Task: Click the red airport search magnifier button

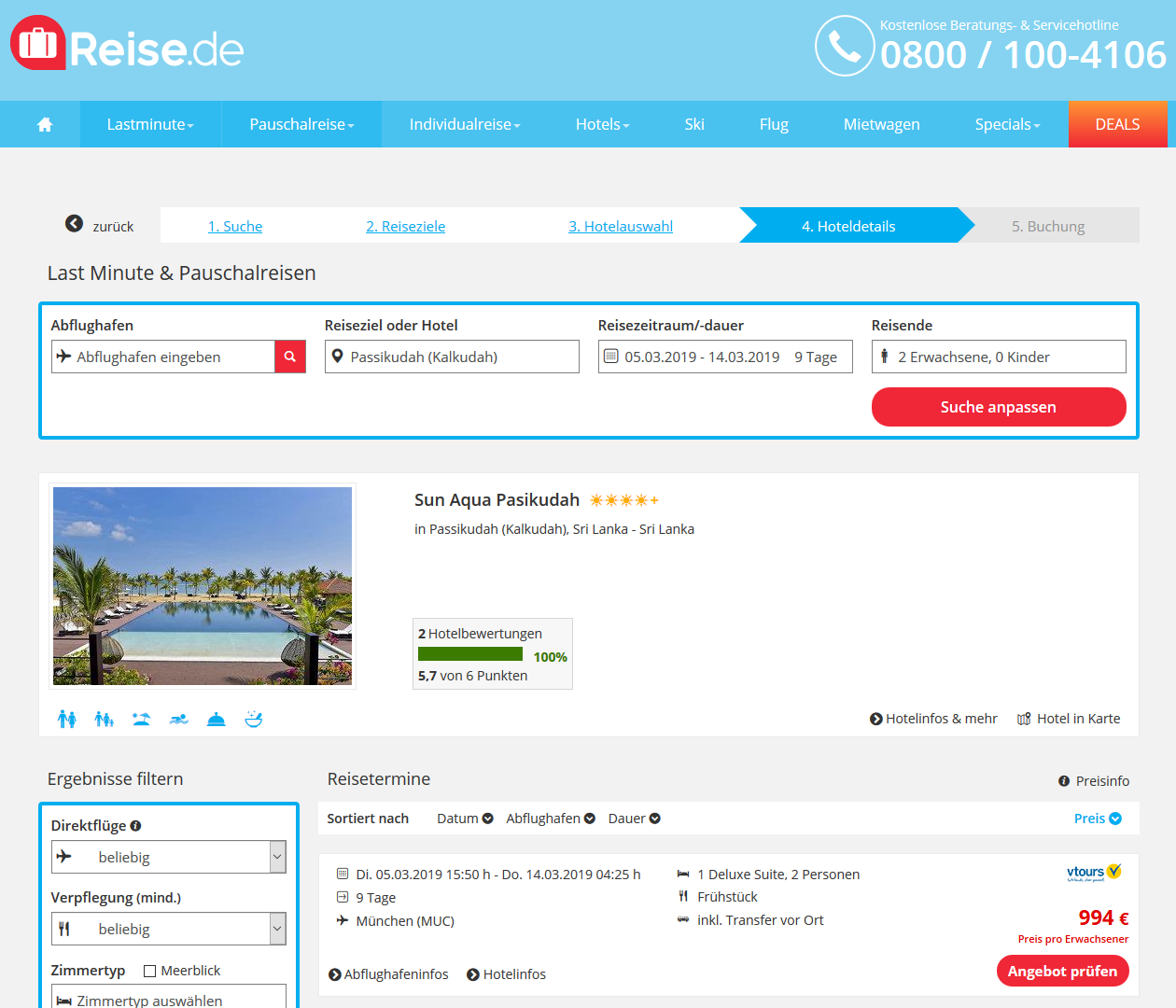Action: 290,357
